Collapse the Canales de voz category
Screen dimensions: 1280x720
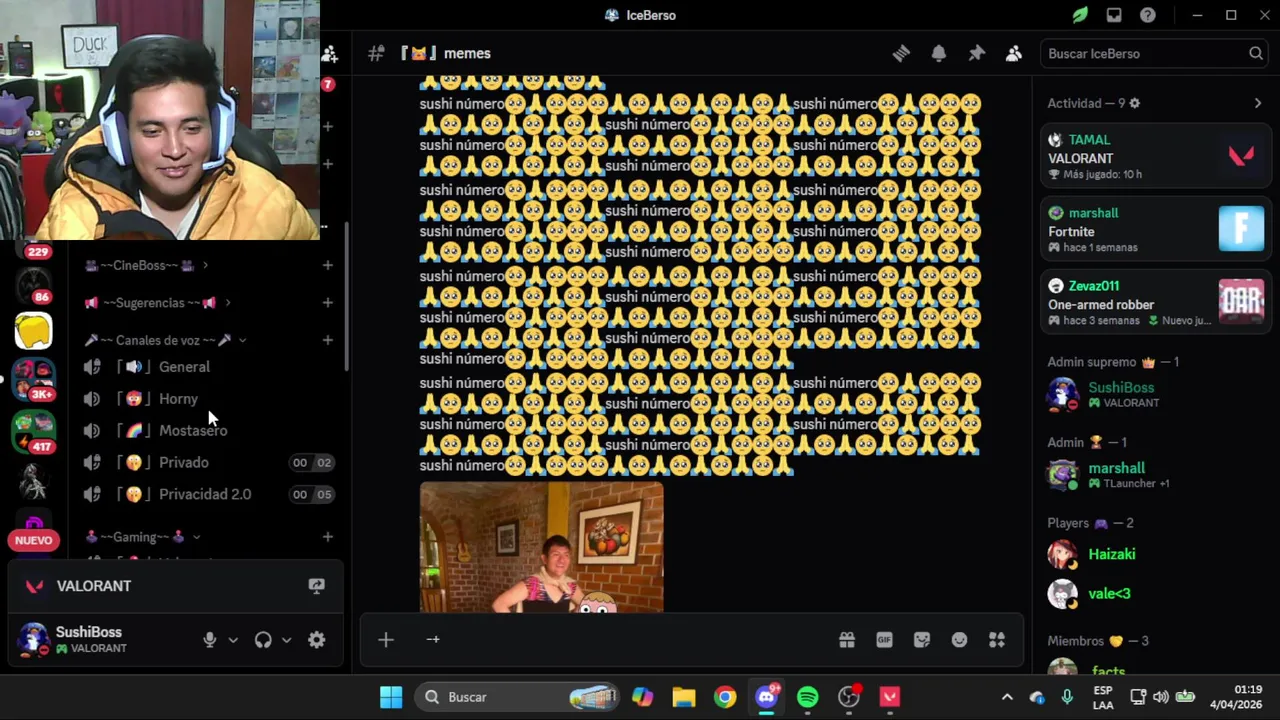pyautogui.click(x=165, y=340)
